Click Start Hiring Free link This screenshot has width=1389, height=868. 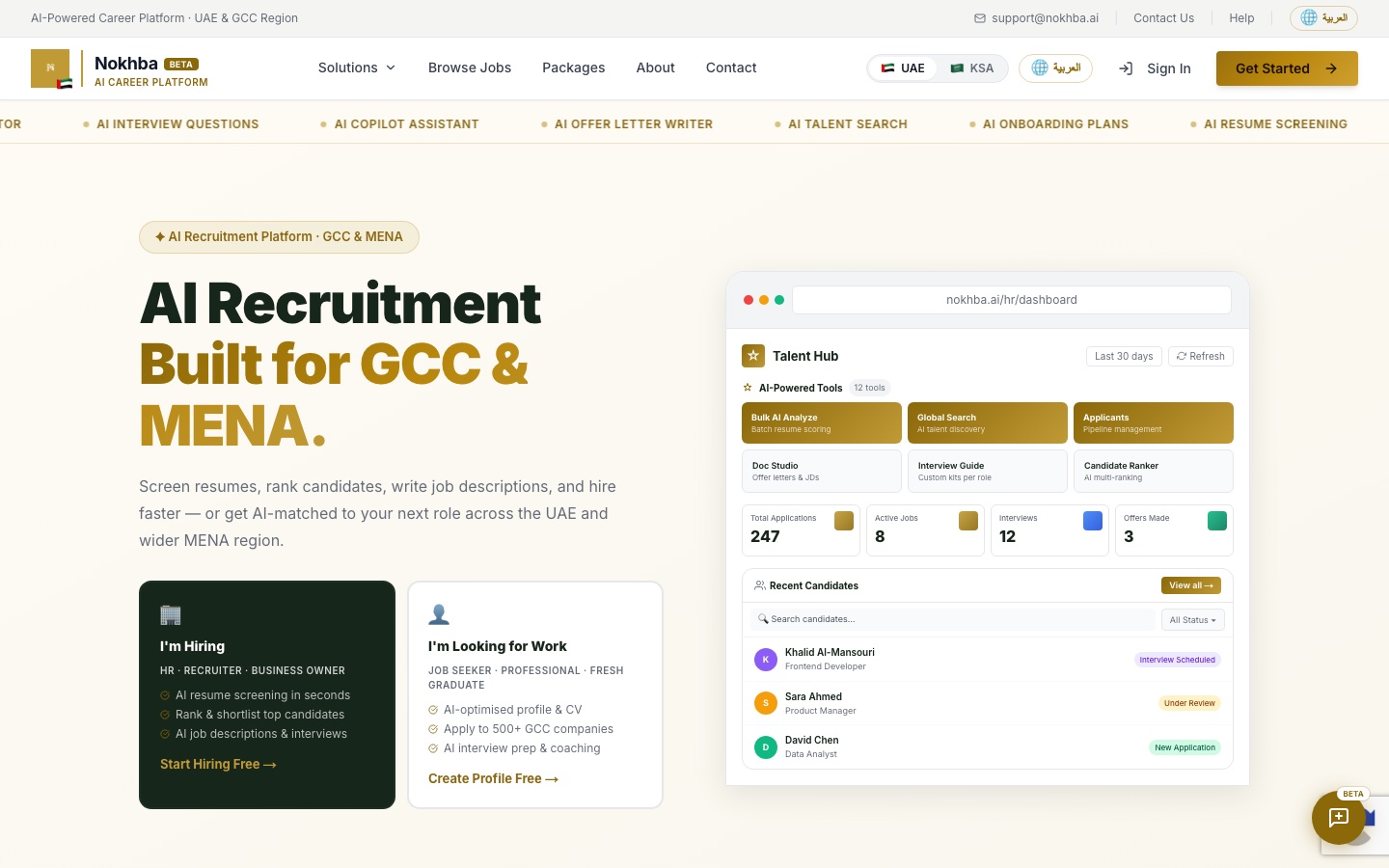(x=218, y=764)
